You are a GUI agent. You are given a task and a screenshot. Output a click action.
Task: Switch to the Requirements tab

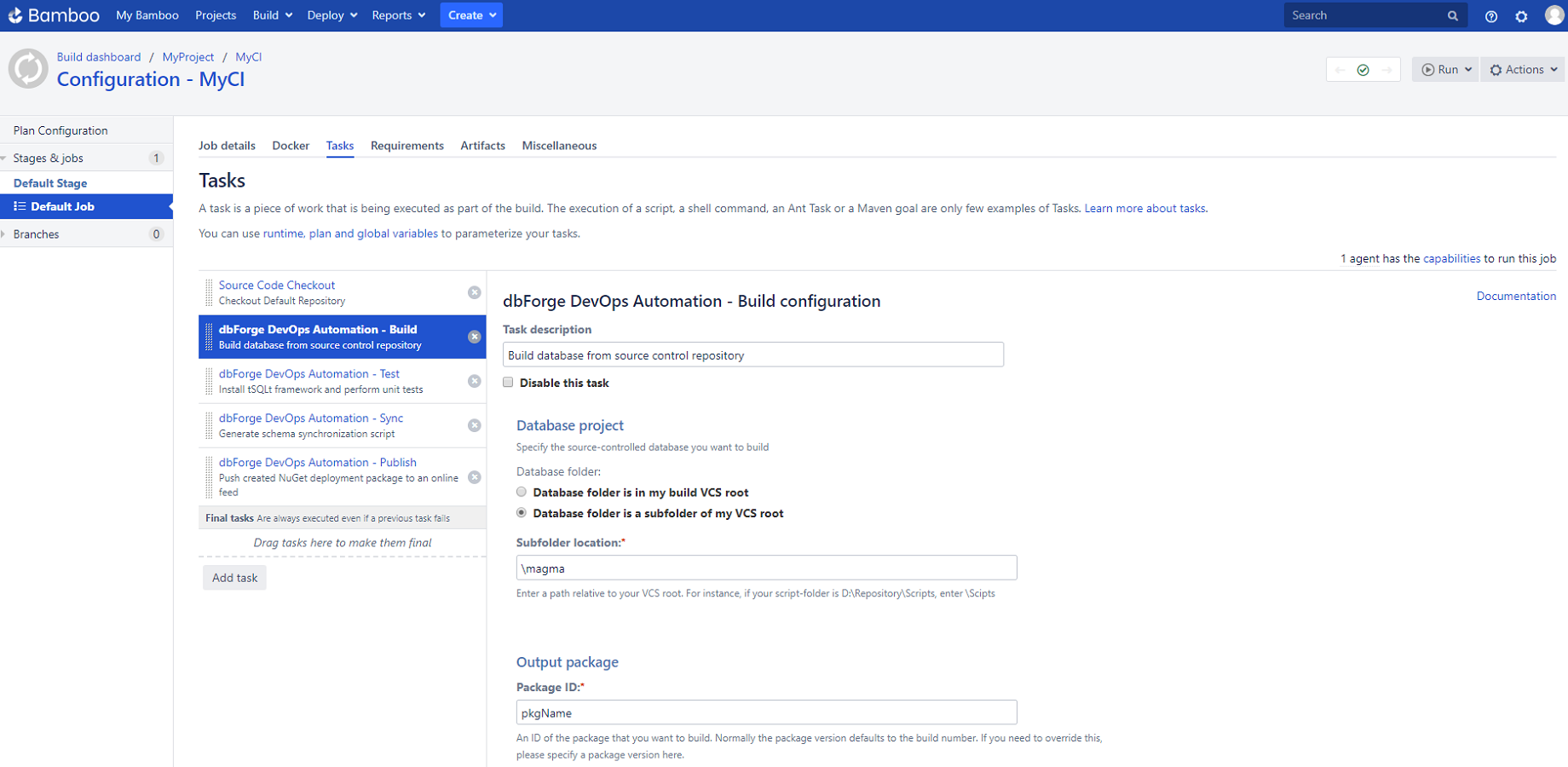point(407,146)
